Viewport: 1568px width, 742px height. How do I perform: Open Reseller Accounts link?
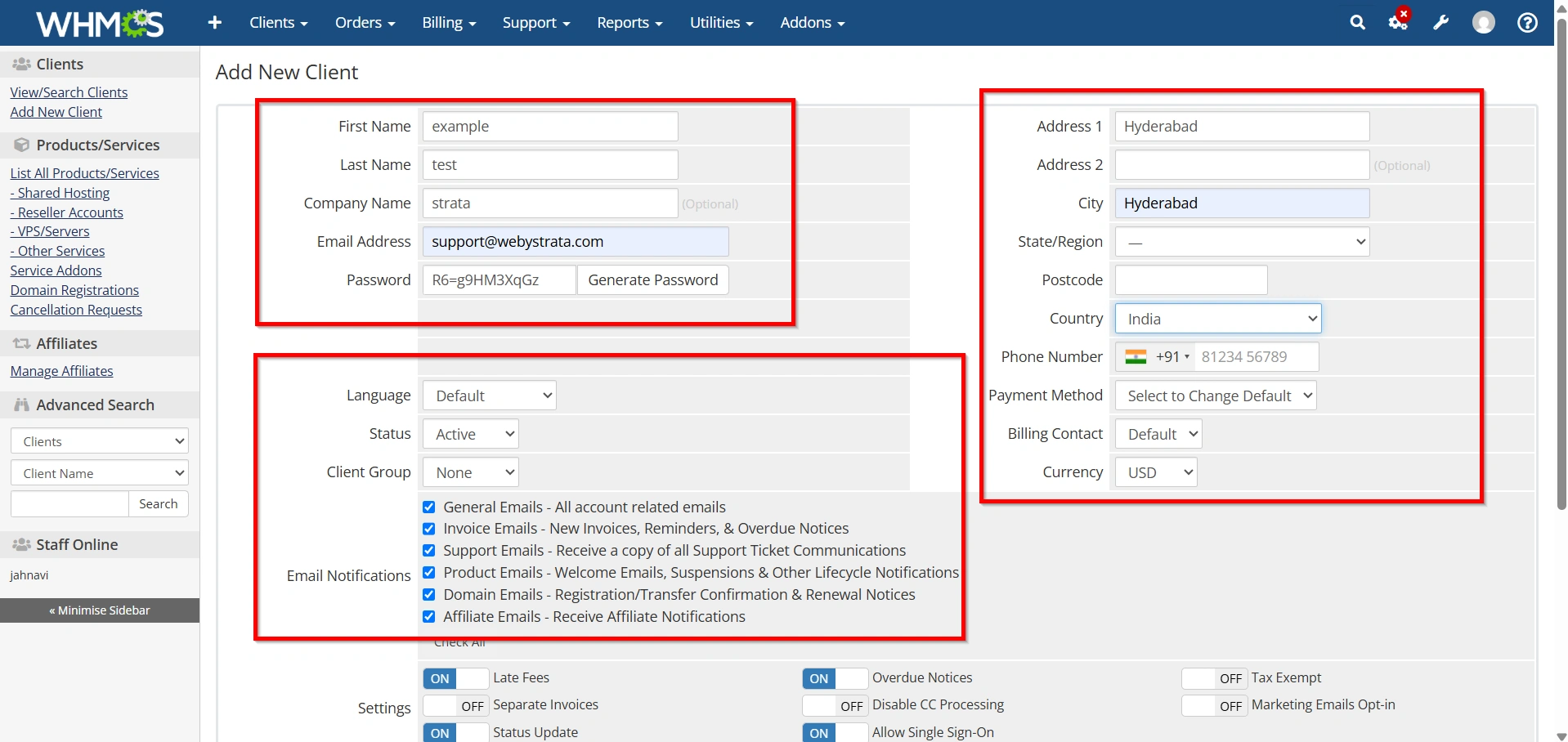[x=67, y=212]
